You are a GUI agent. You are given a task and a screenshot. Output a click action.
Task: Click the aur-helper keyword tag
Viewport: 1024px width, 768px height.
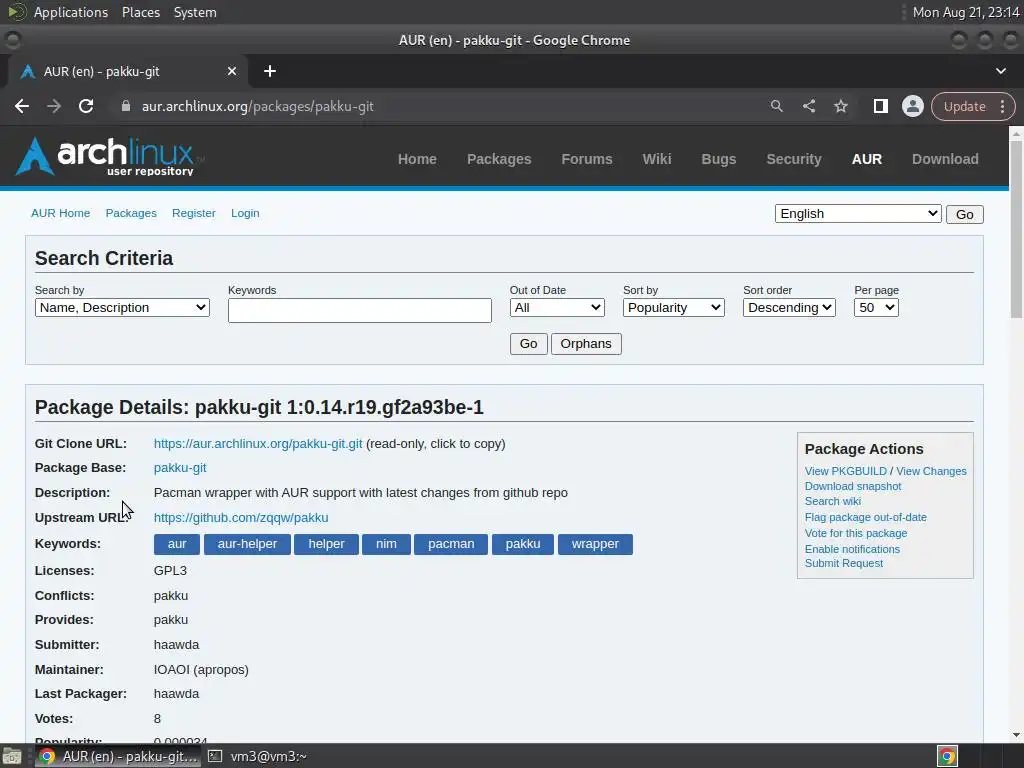(247, 544)
